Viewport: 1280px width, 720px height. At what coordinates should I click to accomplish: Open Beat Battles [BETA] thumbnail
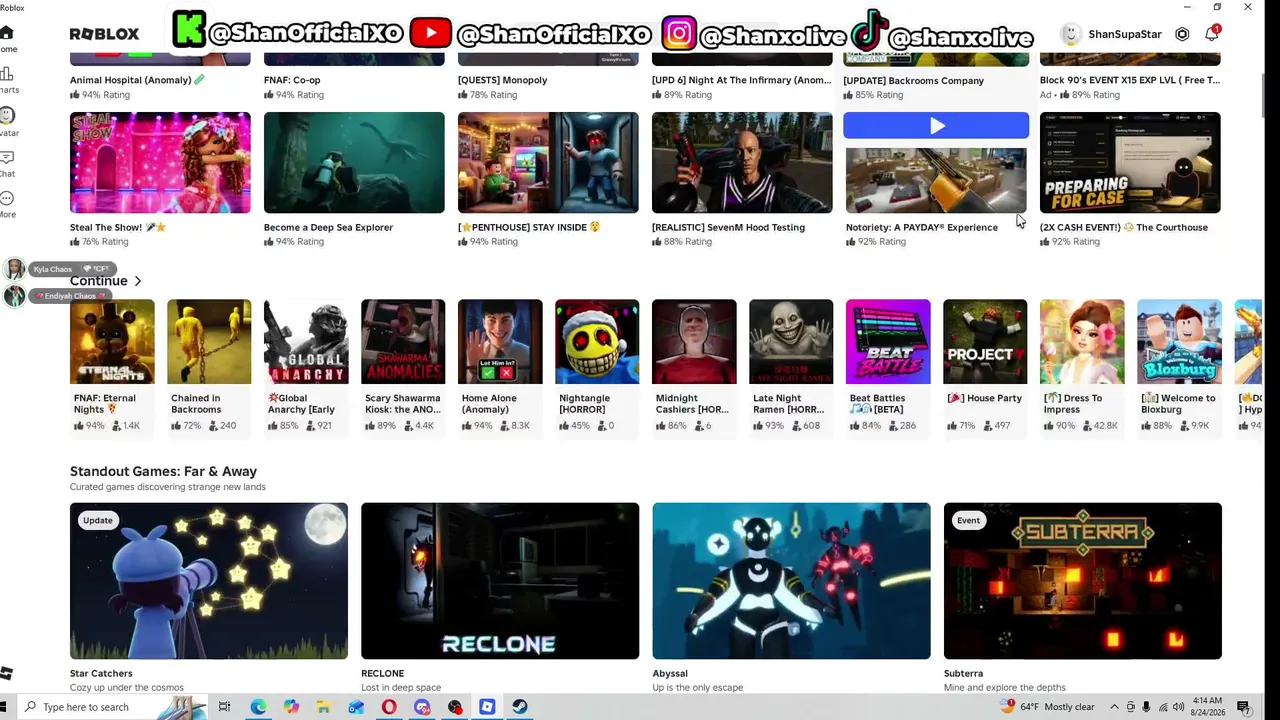tap(888, 342)
